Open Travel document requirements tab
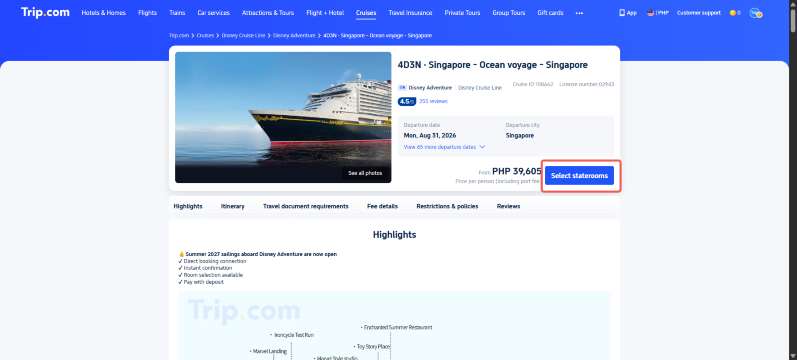Screen dimensions: 797x360 tap(305, 206)
